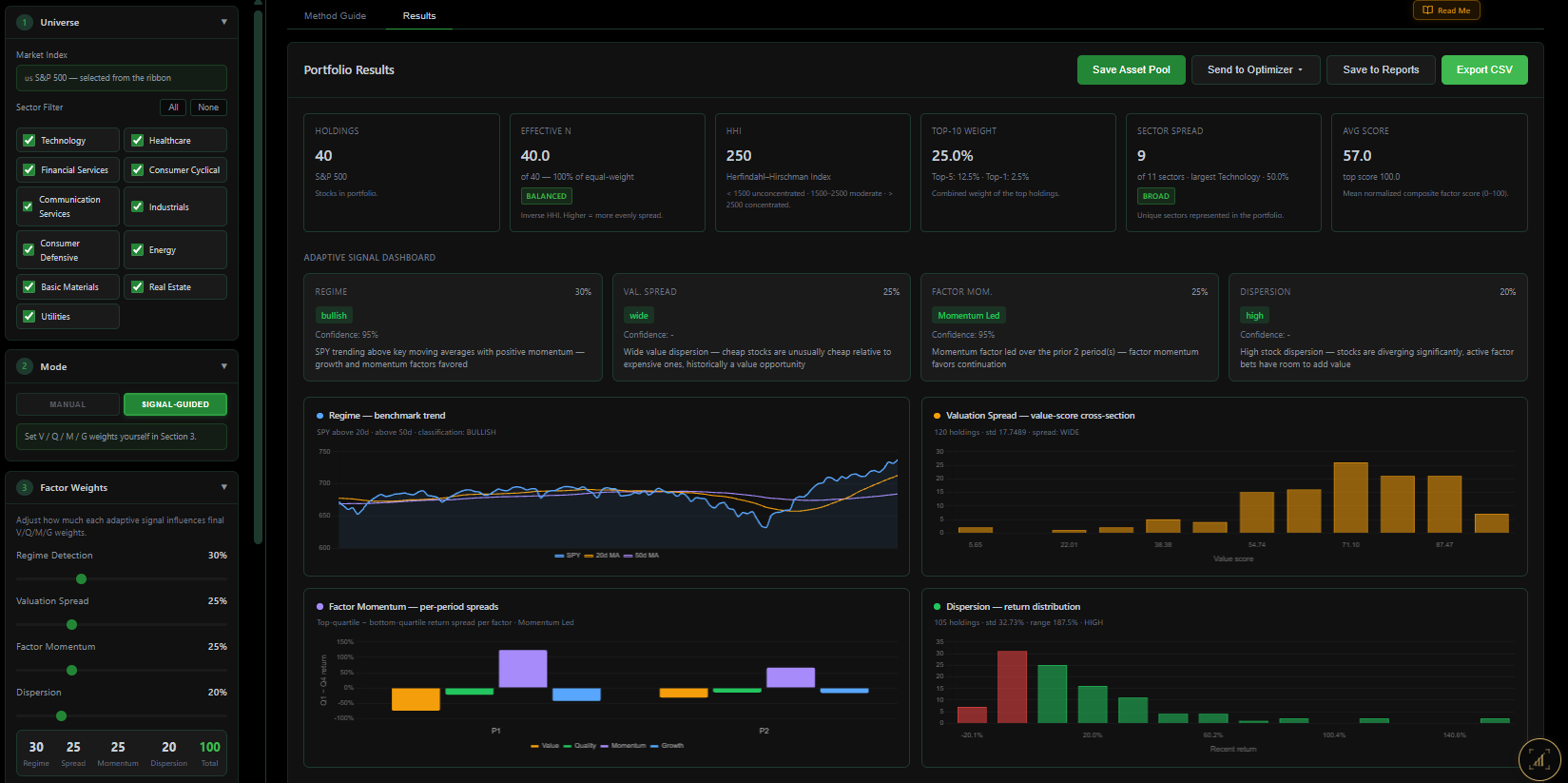The image size is (1568, 783).
Task: Click Save Asset Pool button
Action: 1132,69
